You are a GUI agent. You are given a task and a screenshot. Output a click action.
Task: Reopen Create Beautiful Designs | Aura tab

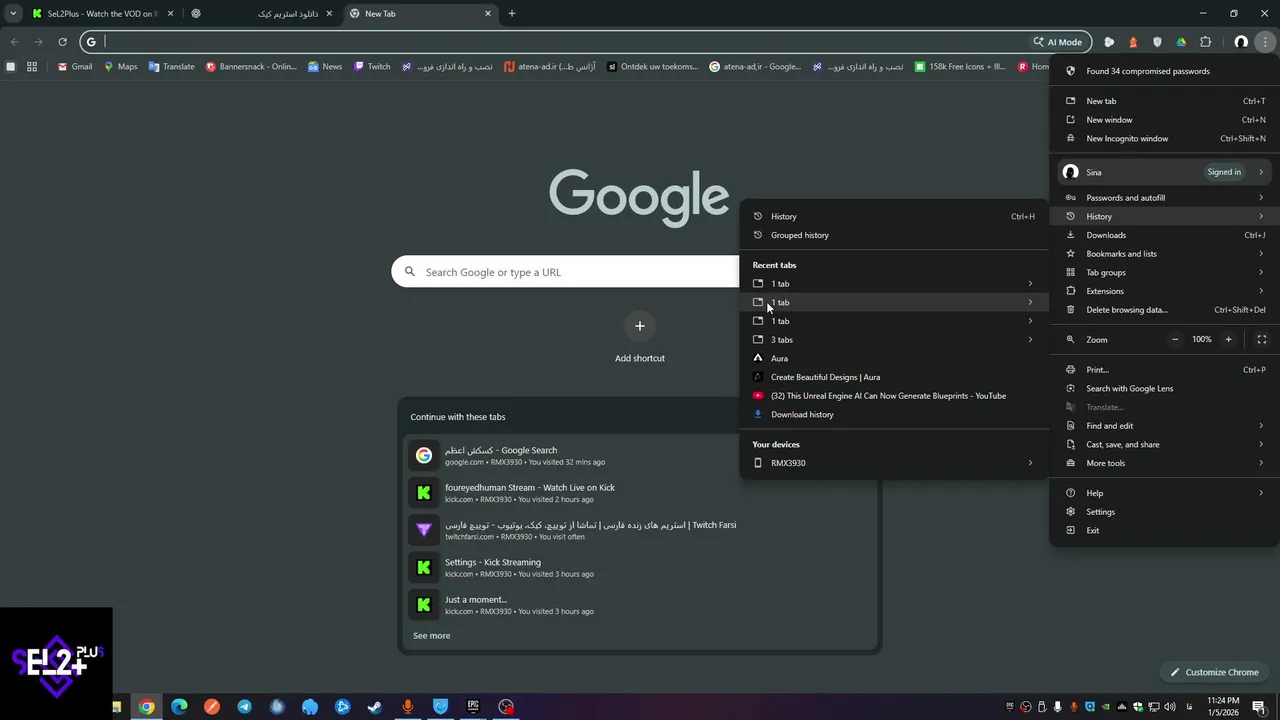893,377
